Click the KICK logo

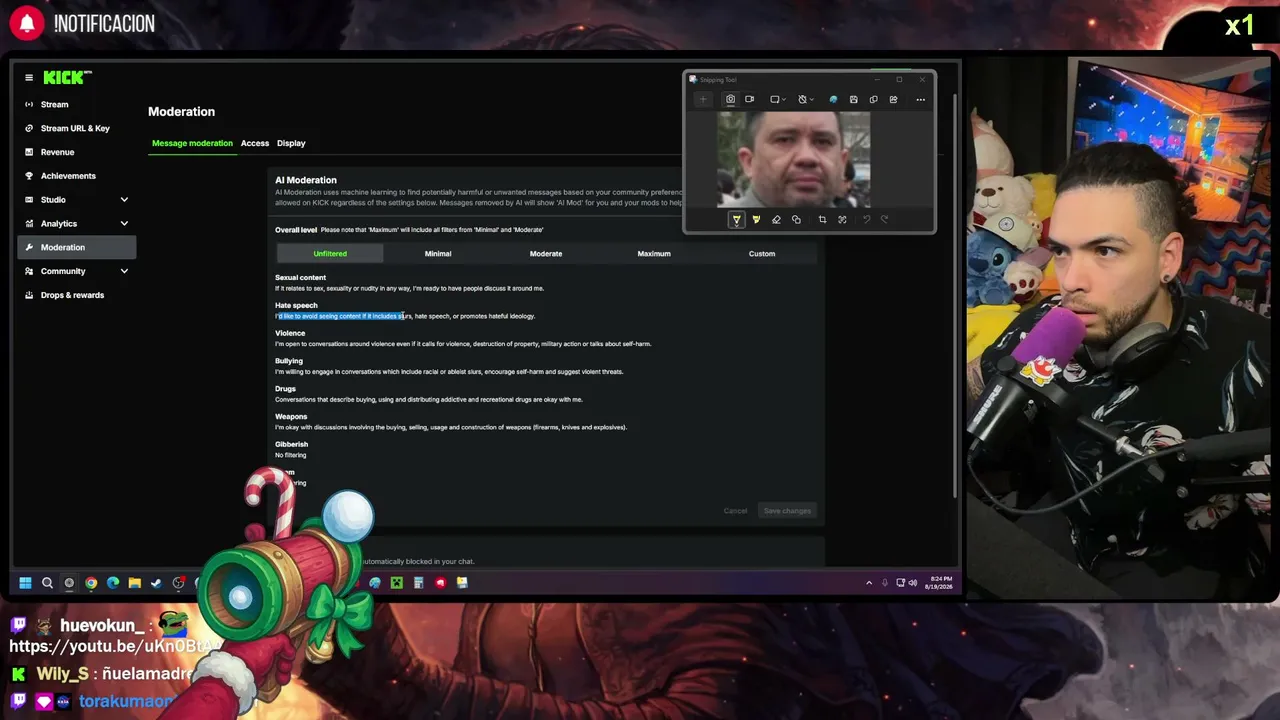(67, 77)
